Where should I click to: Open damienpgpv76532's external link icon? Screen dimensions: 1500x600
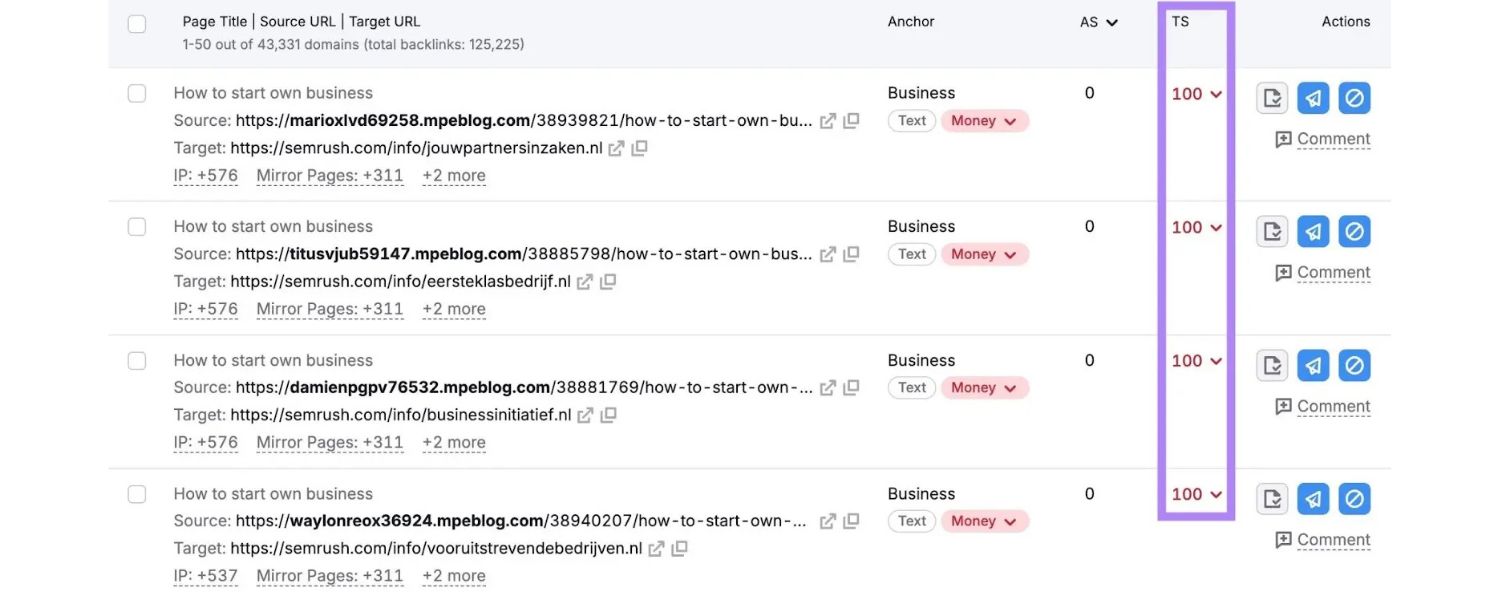pos(827,386)
